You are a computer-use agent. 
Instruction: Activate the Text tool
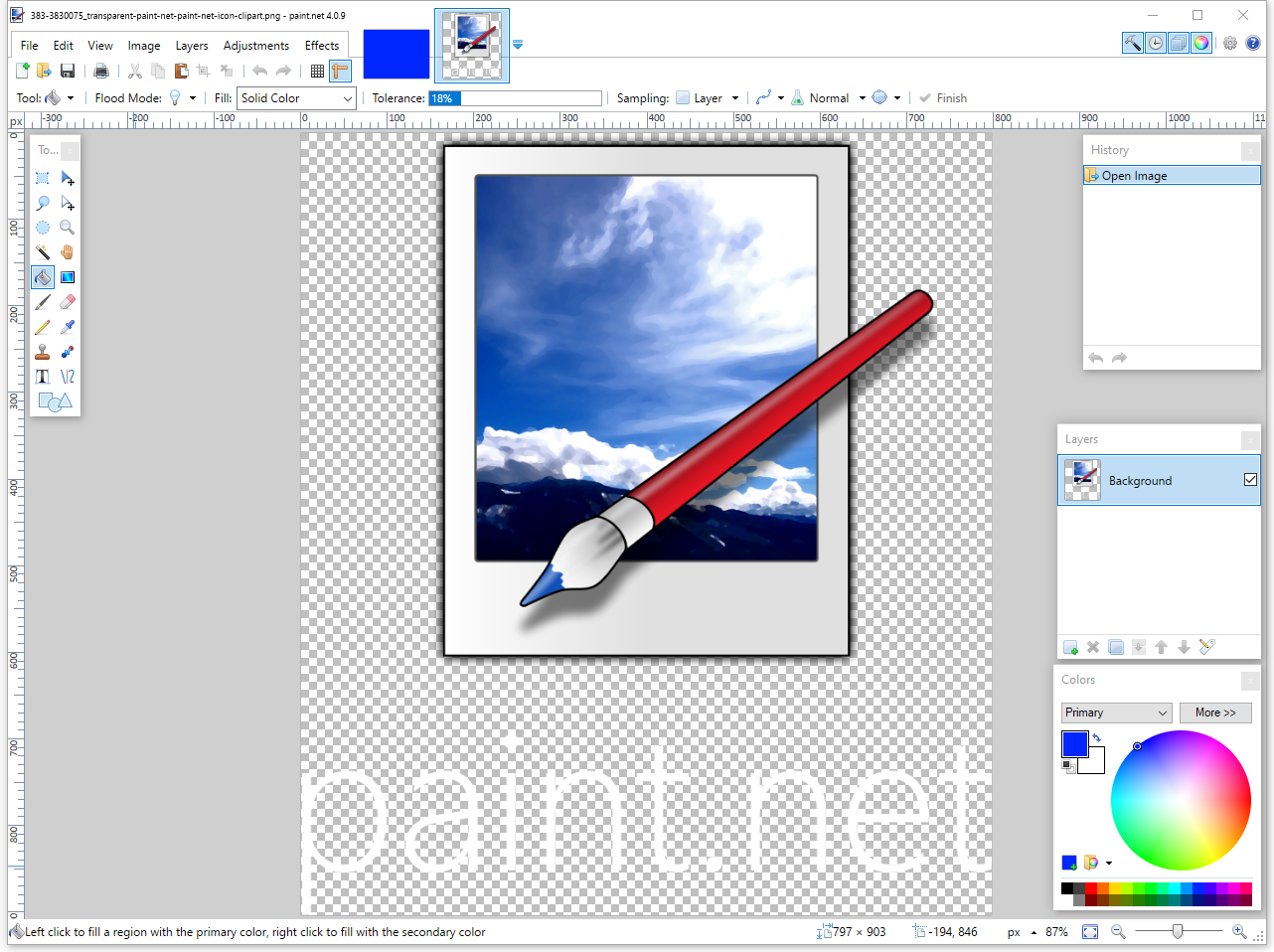tap(42, 377)
